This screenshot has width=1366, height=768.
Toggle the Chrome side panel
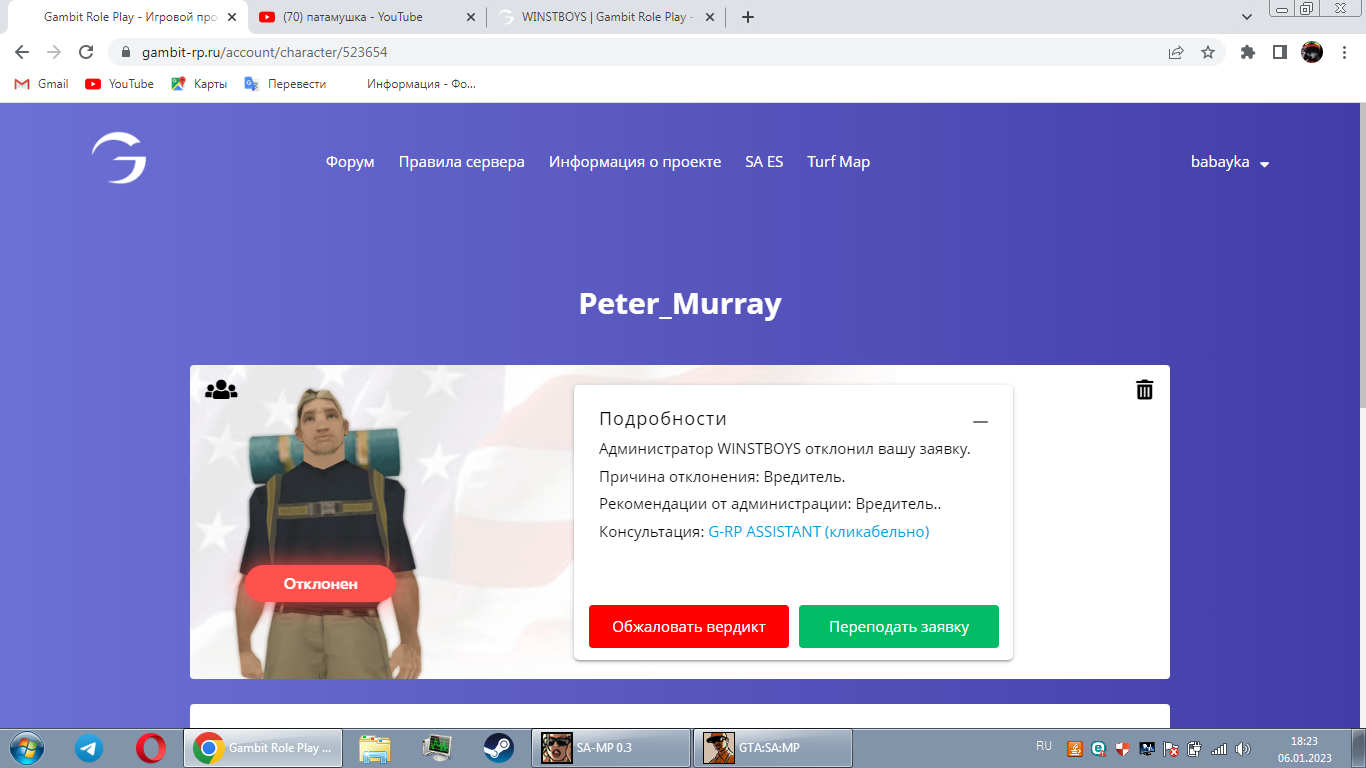click(1279, 52)
